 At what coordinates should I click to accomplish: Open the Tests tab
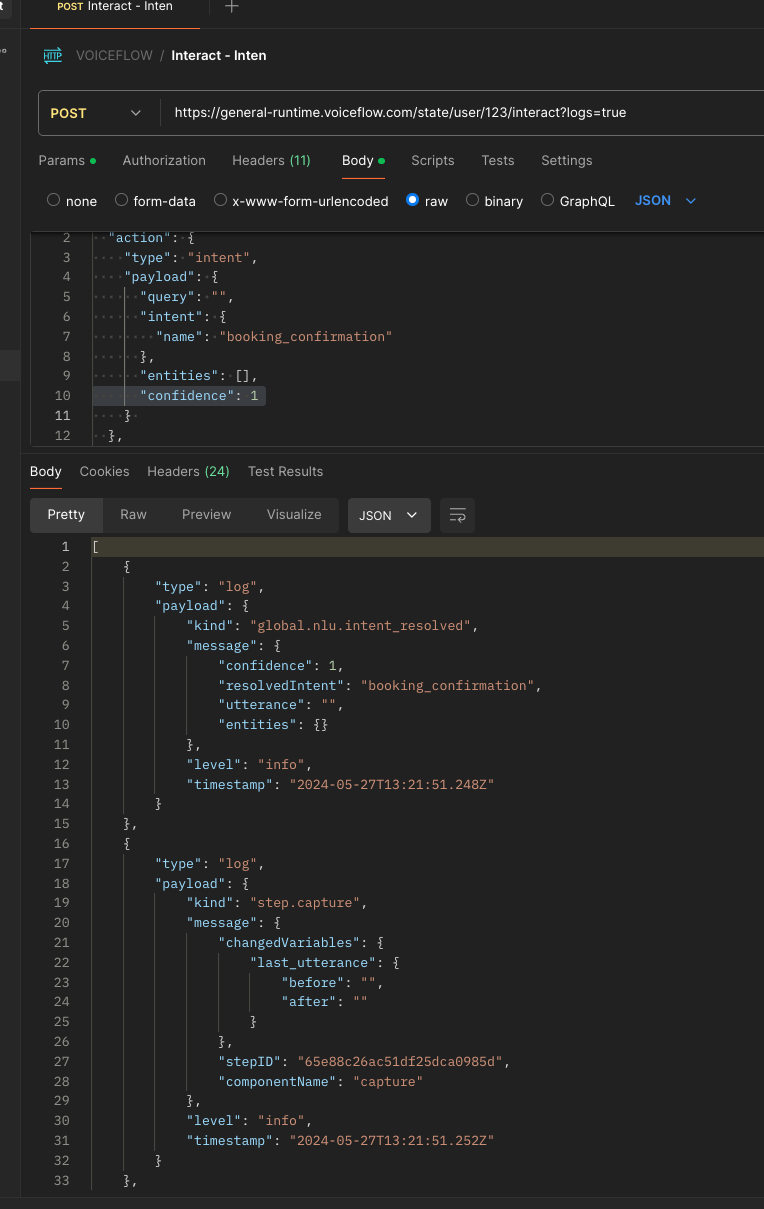pyautogui.click(x=498, y=160)
